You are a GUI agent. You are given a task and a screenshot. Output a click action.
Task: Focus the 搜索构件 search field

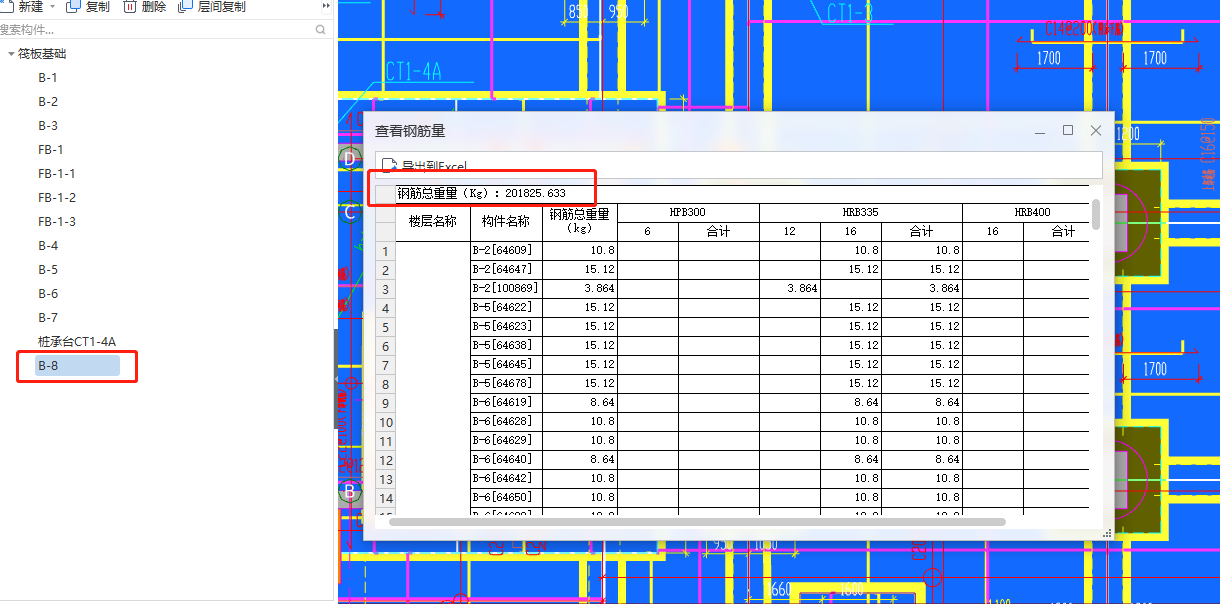click(155, 30)
